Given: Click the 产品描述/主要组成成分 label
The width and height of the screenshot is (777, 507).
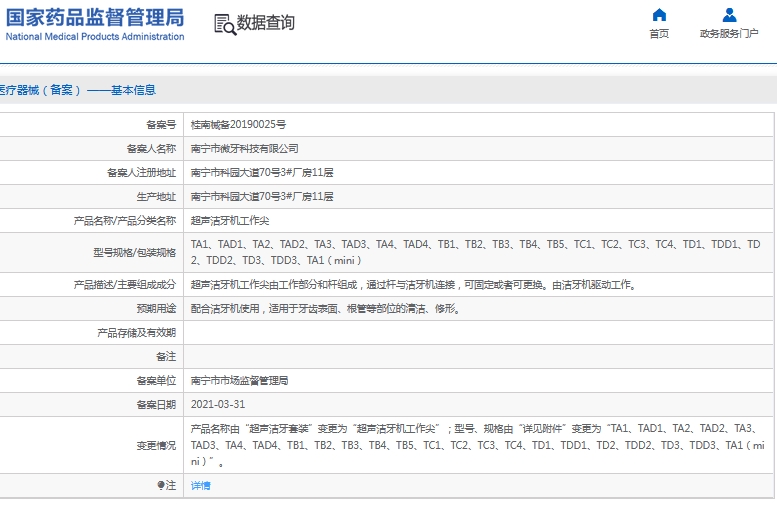Looking at the screenshot, I should [x=125, y=285].
